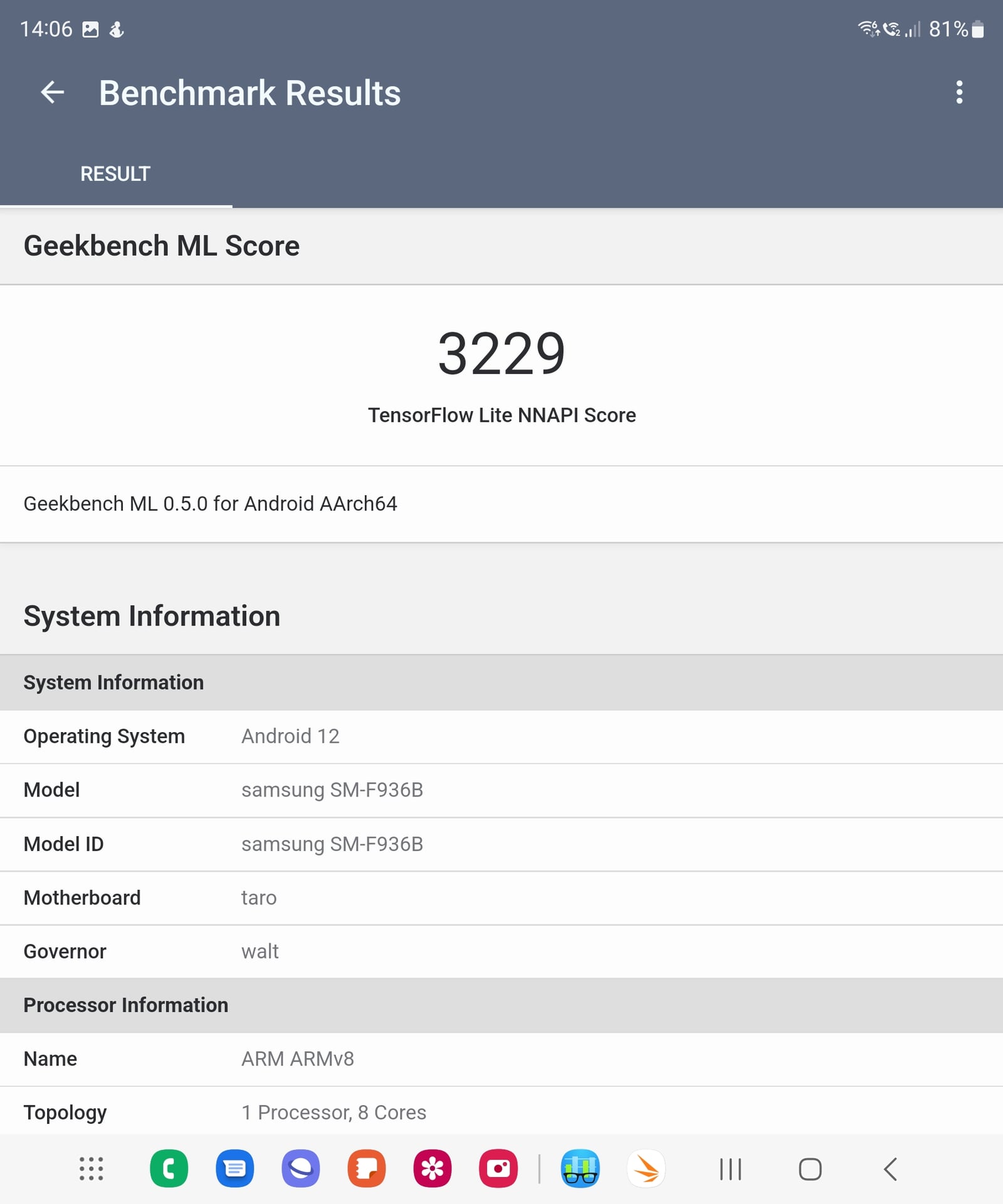Tap the Topology processor cores row
This screenshot has height=1204, width=1003.
point(501,1112)
